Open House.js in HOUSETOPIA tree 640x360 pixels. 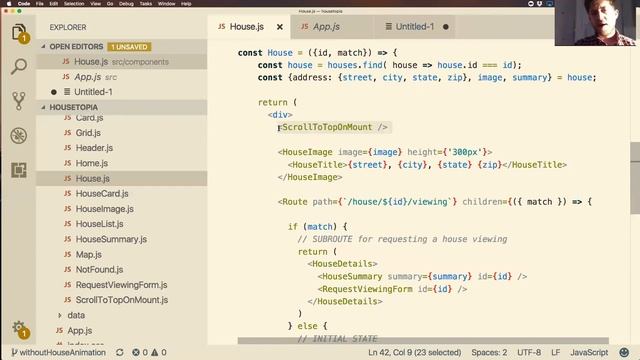tap(122, 178)
